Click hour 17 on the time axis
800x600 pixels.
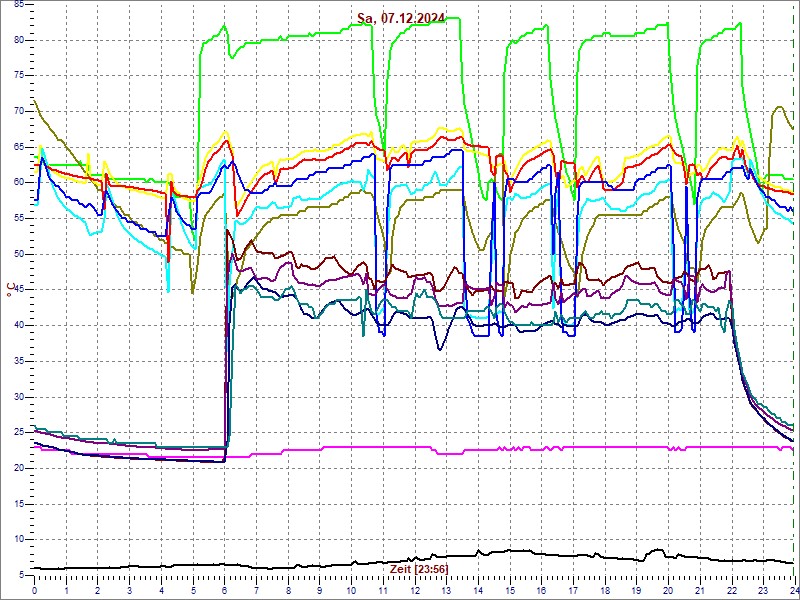[572, 589]
